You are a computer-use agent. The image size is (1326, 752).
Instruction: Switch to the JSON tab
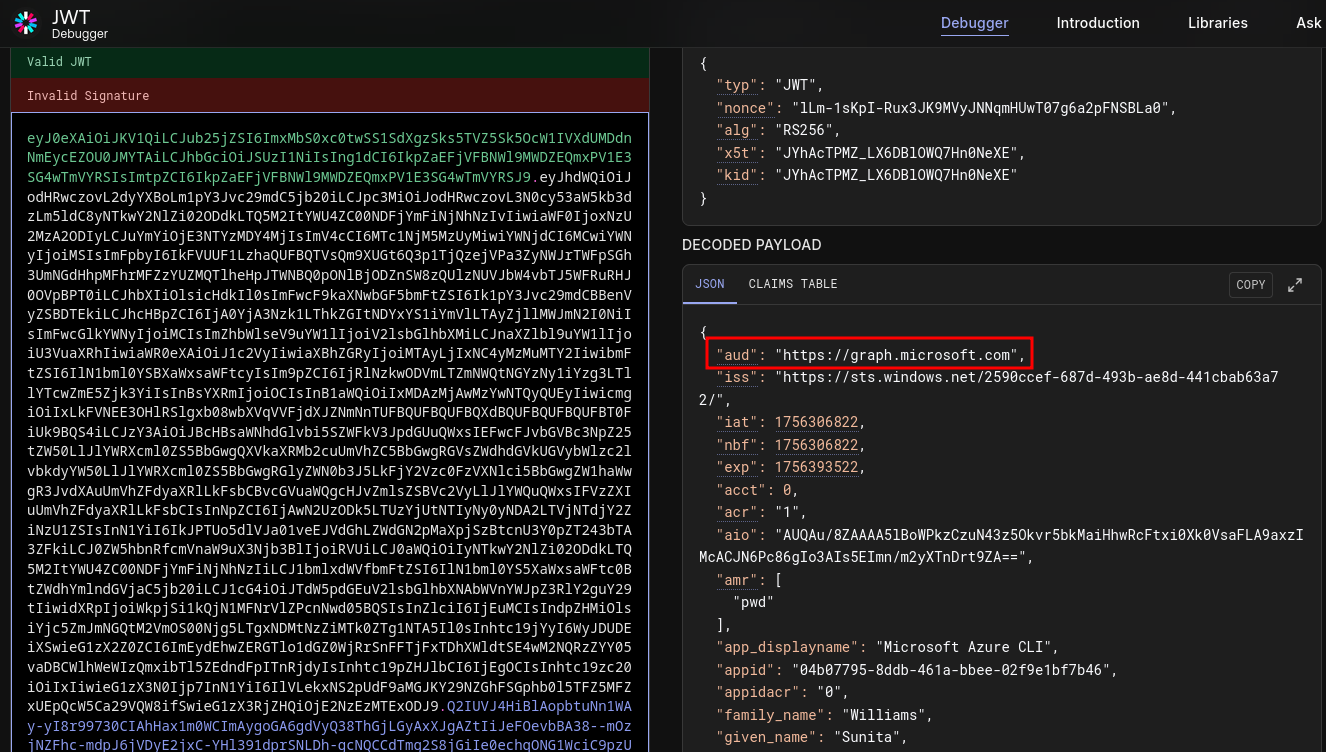coord(709,284)
